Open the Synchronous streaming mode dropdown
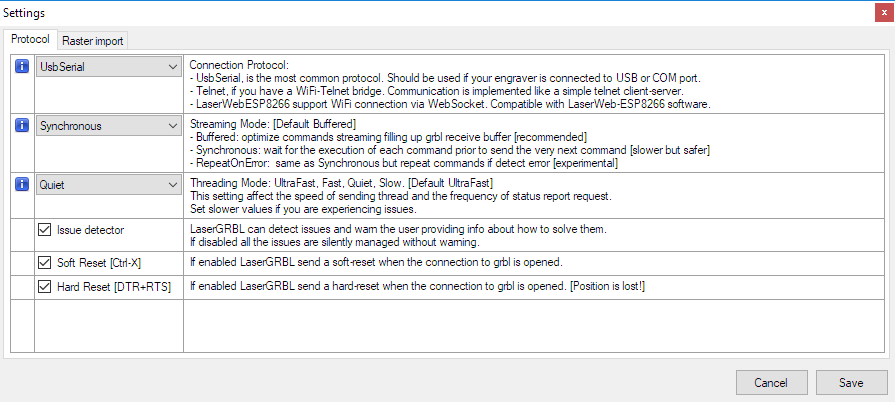This screenshot has height=402, width=895. tap(108, 126)
